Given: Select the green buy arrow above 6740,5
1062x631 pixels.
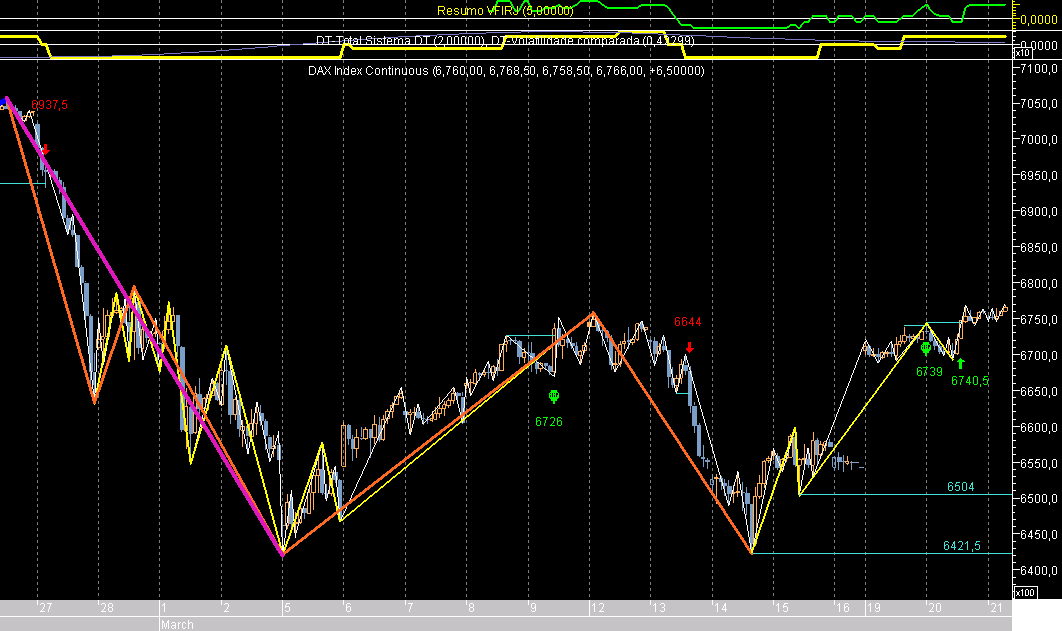Looking at the screenshot, I should coord(961,363).
